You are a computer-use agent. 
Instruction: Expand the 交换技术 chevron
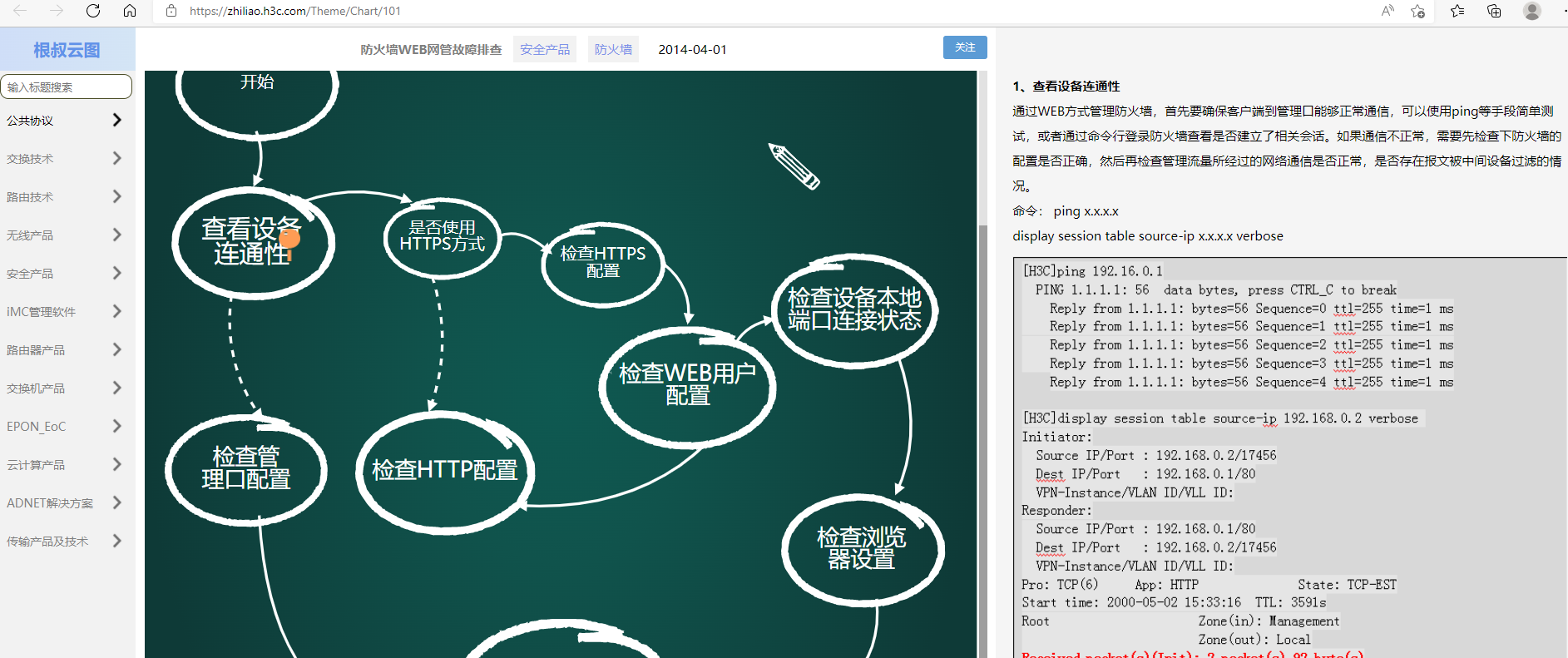(117, 158)
